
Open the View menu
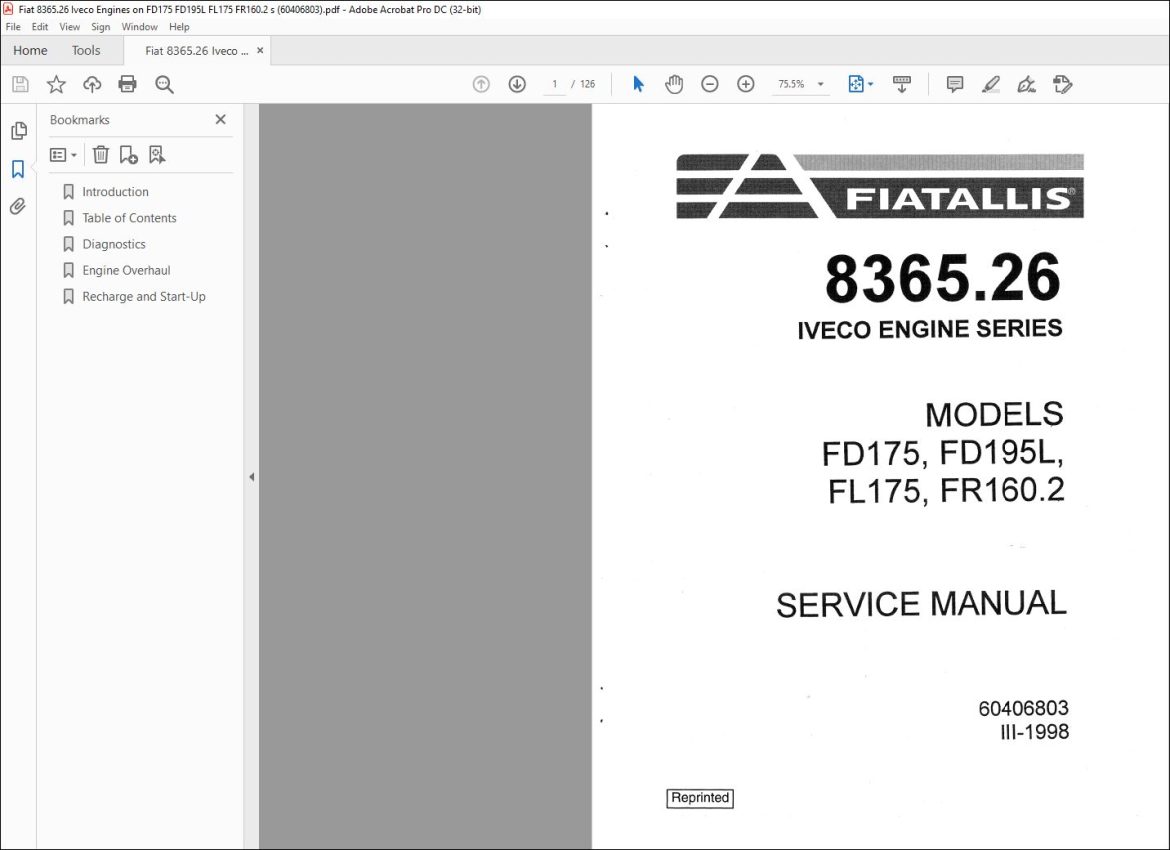click(x=69, y=27)
